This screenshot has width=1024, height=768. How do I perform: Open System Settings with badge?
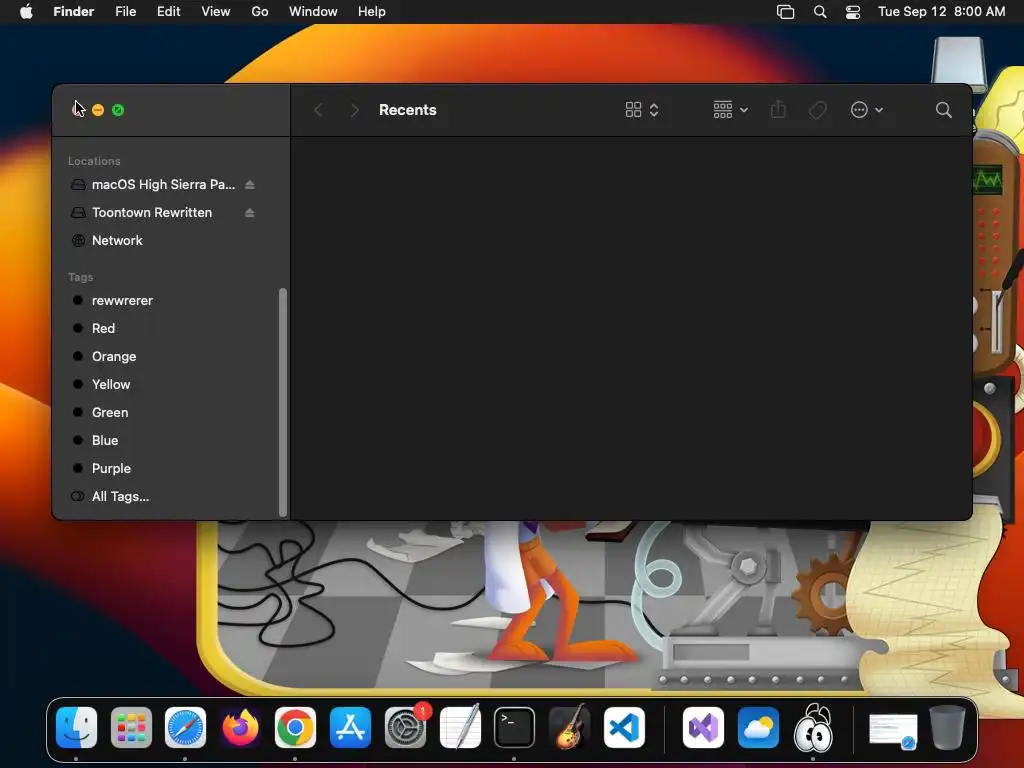(406, 728)
